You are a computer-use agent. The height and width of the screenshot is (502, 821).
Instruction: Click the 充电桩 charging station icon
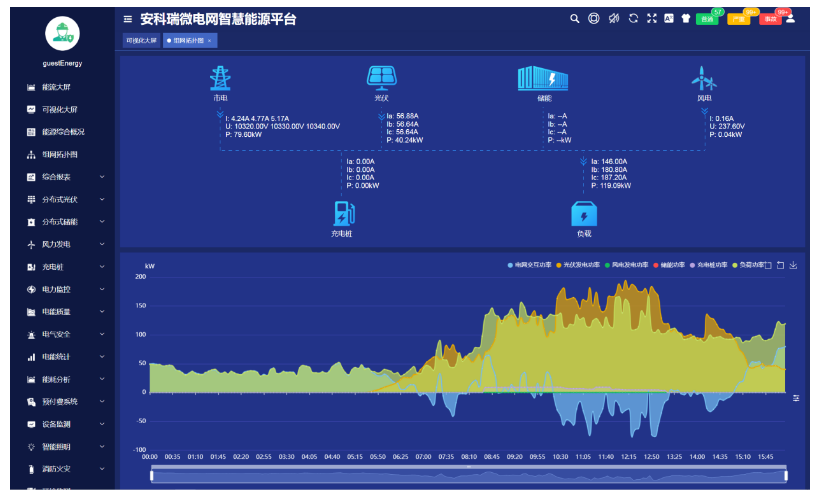pos(344,214)
